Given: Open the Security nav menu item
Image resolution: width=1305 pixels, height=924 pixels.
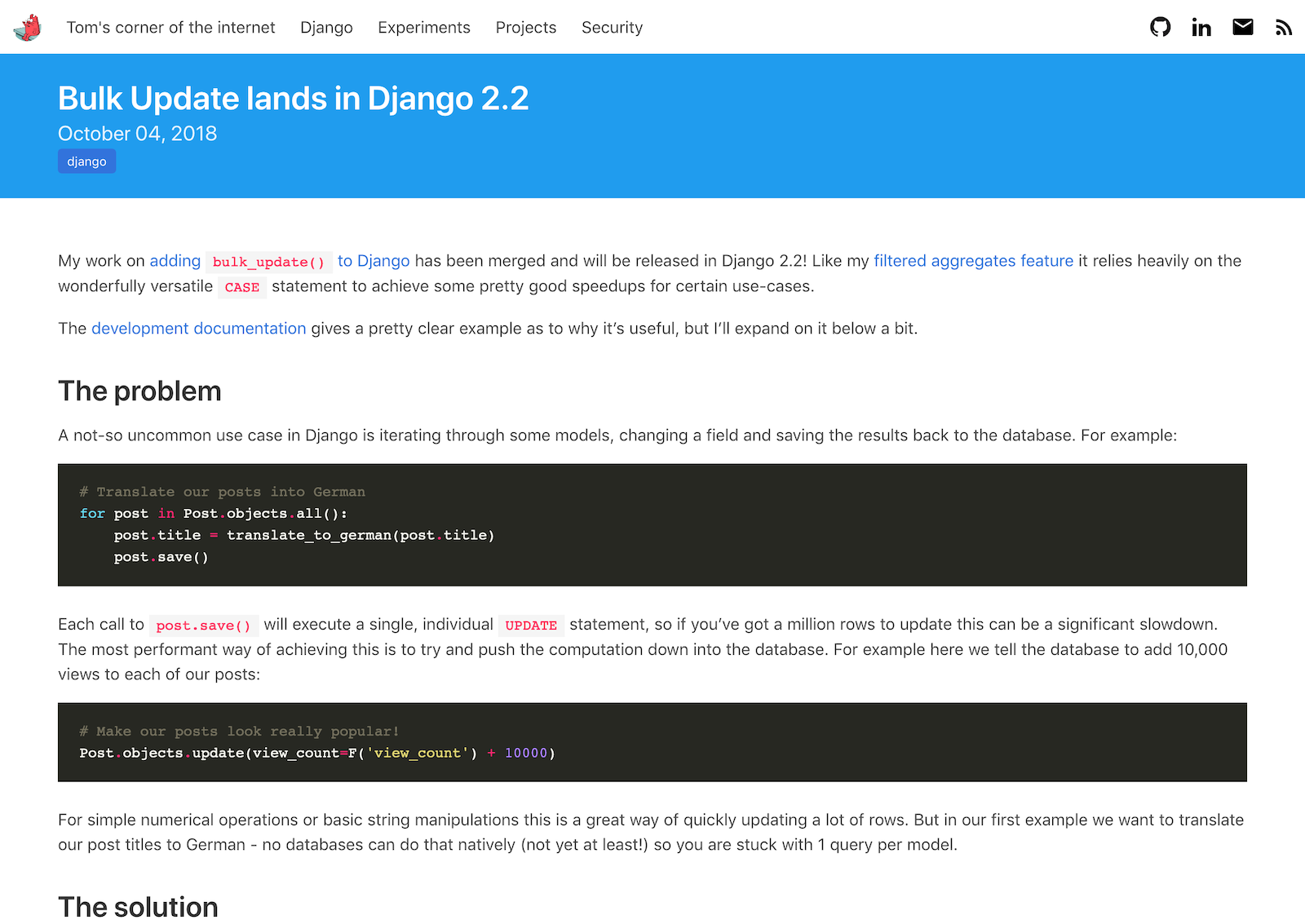Looking at the screenshot, I should pyautogui.click(x=612, y=28).
